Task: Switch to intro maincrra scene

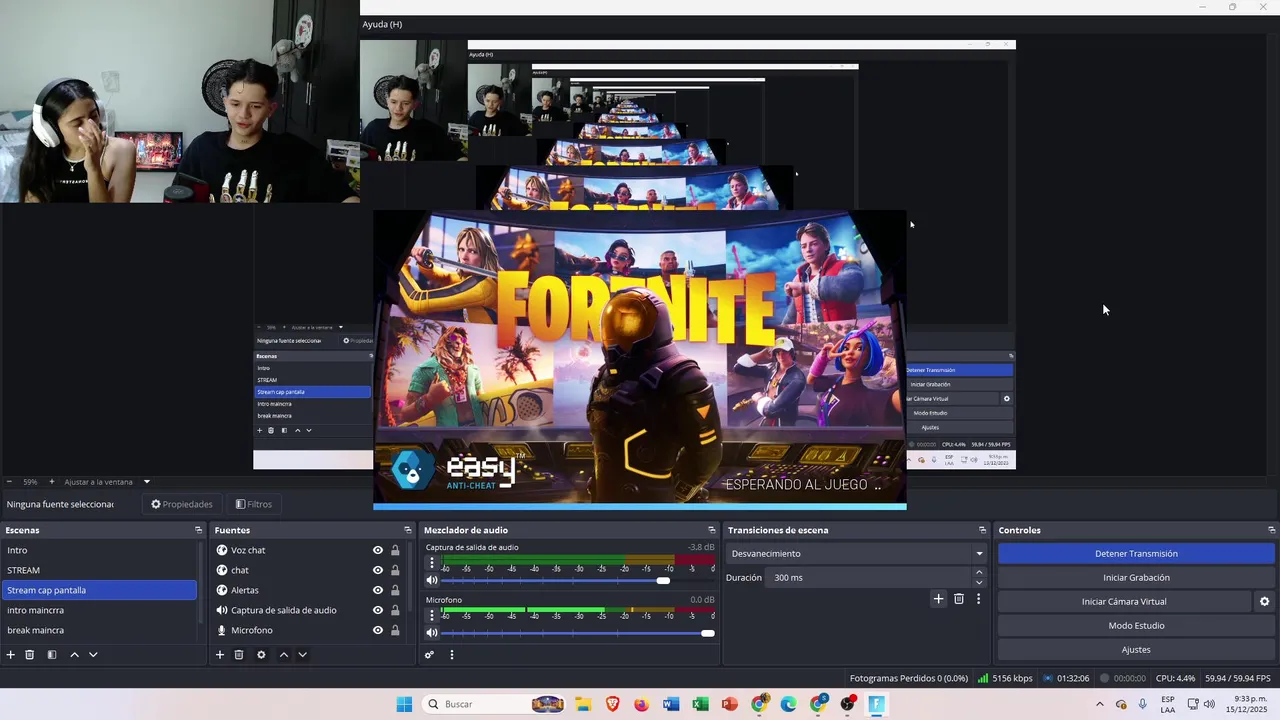Action: (99, 610)
